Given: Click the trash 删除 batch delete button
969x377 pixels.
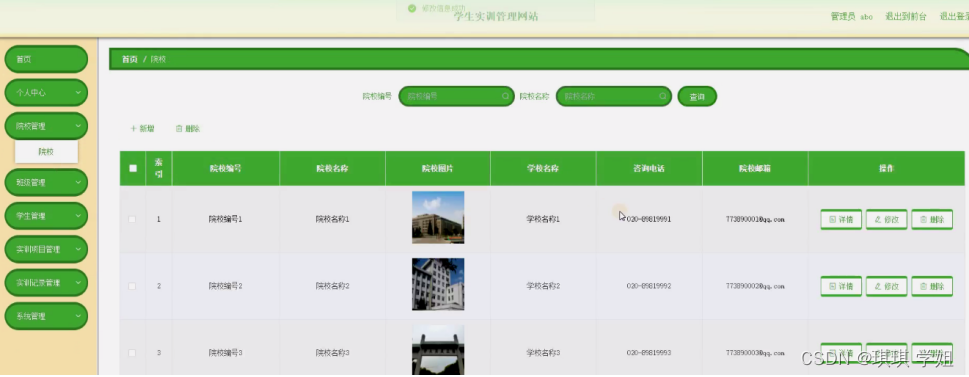Looking at the screenshot, I should [188, 129].
